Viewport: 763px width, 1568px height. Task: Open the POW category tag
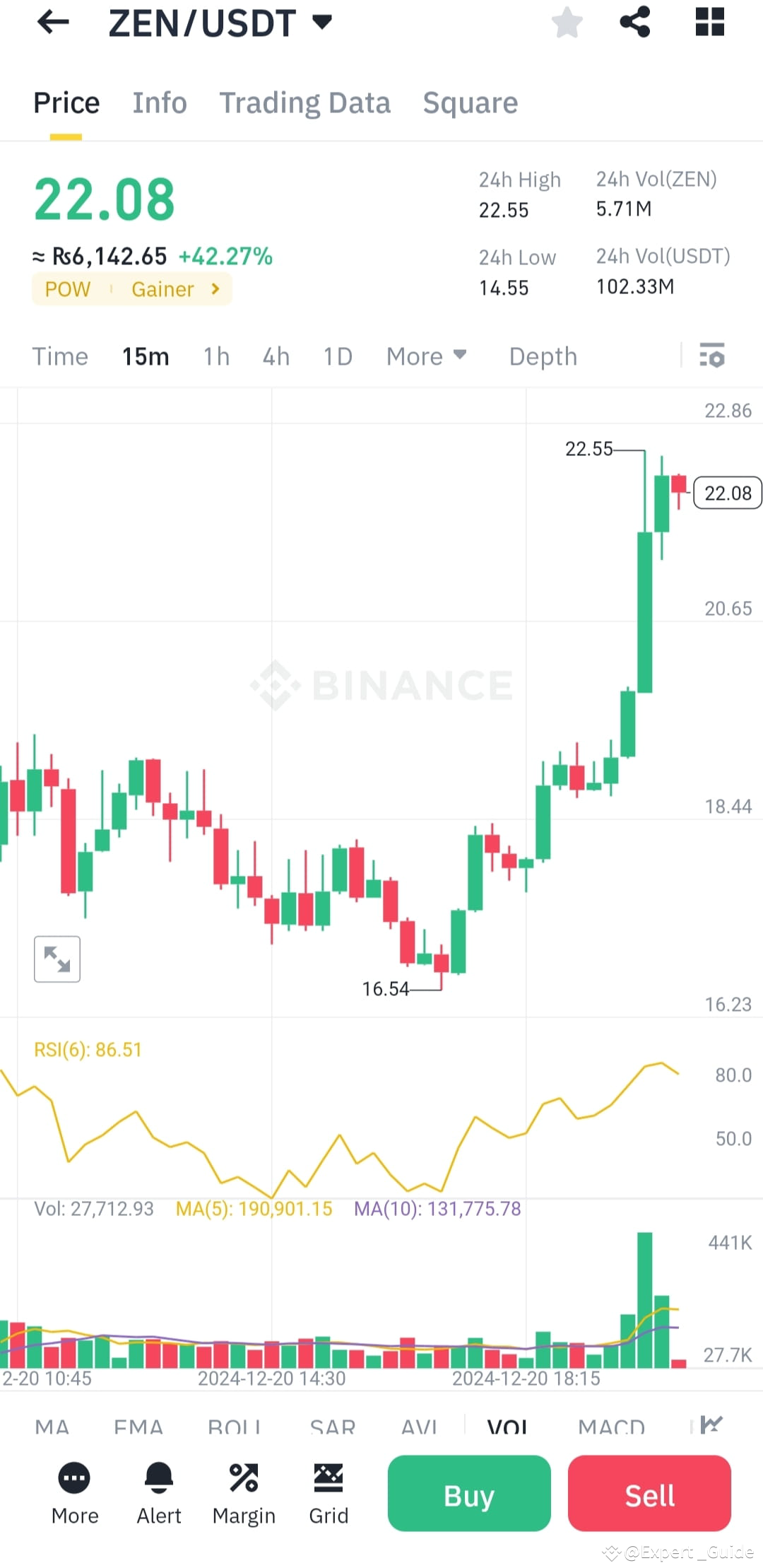click(67, 289)
